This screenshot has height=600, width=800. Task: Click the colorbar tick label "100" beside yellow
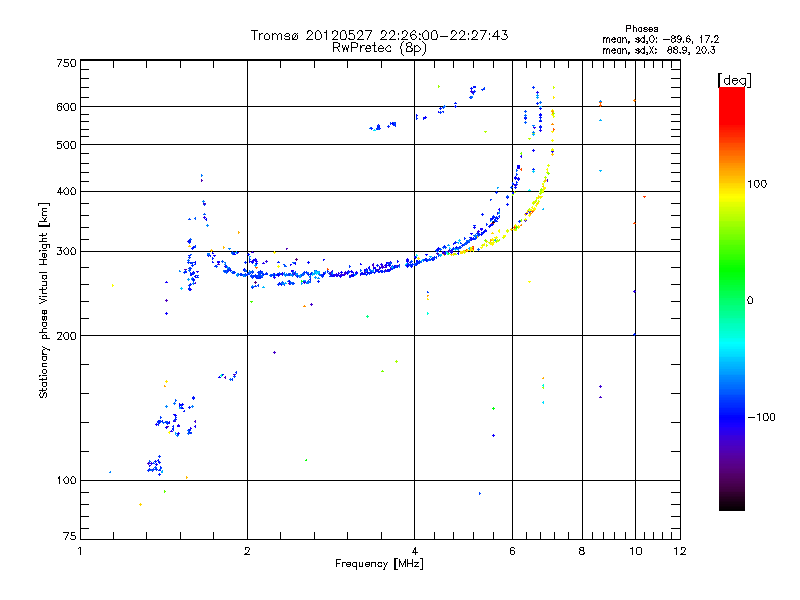(x=757, y=184)
